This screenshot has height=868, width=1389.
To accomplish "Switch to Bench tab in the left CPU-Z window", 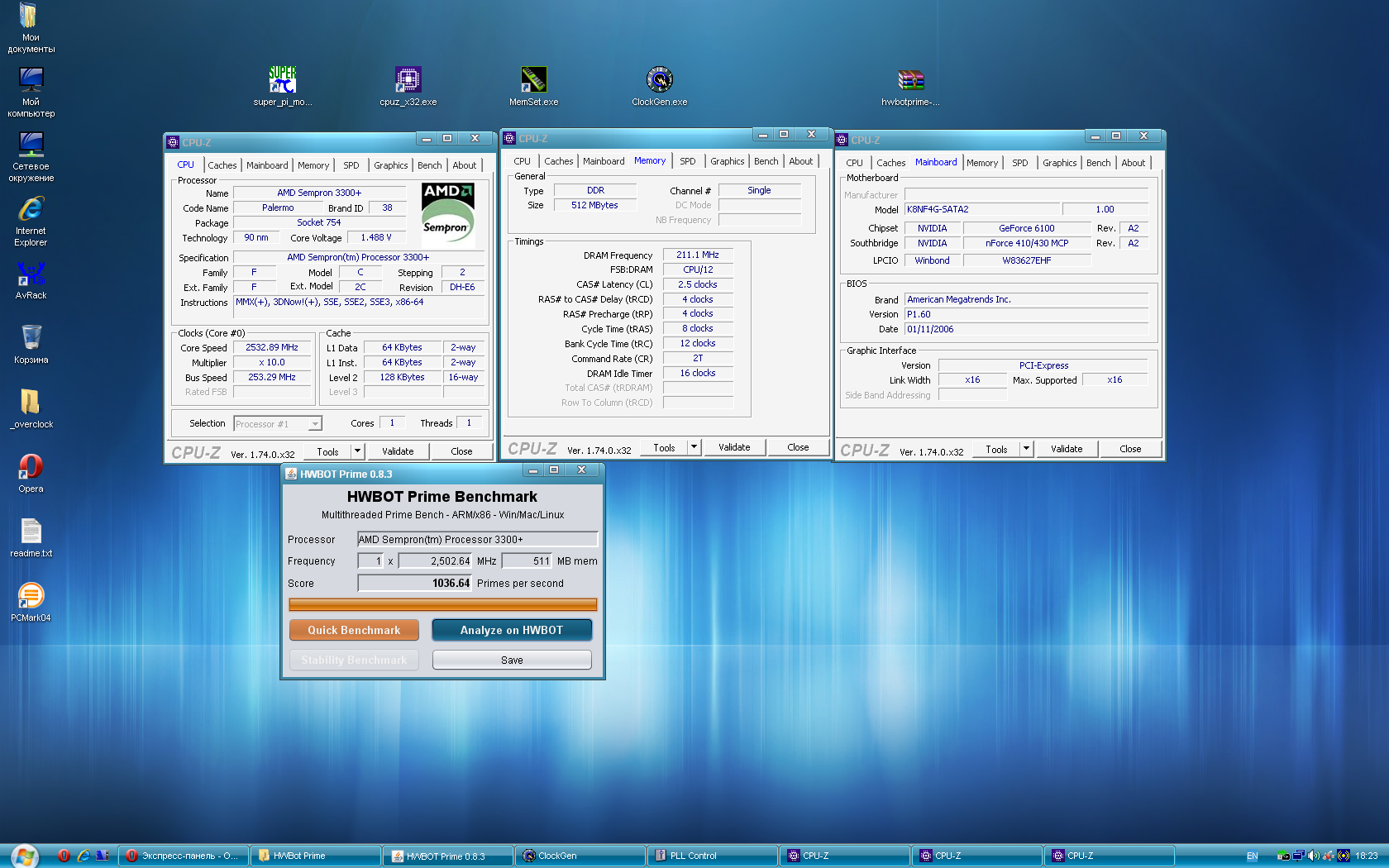I will 429,165.
